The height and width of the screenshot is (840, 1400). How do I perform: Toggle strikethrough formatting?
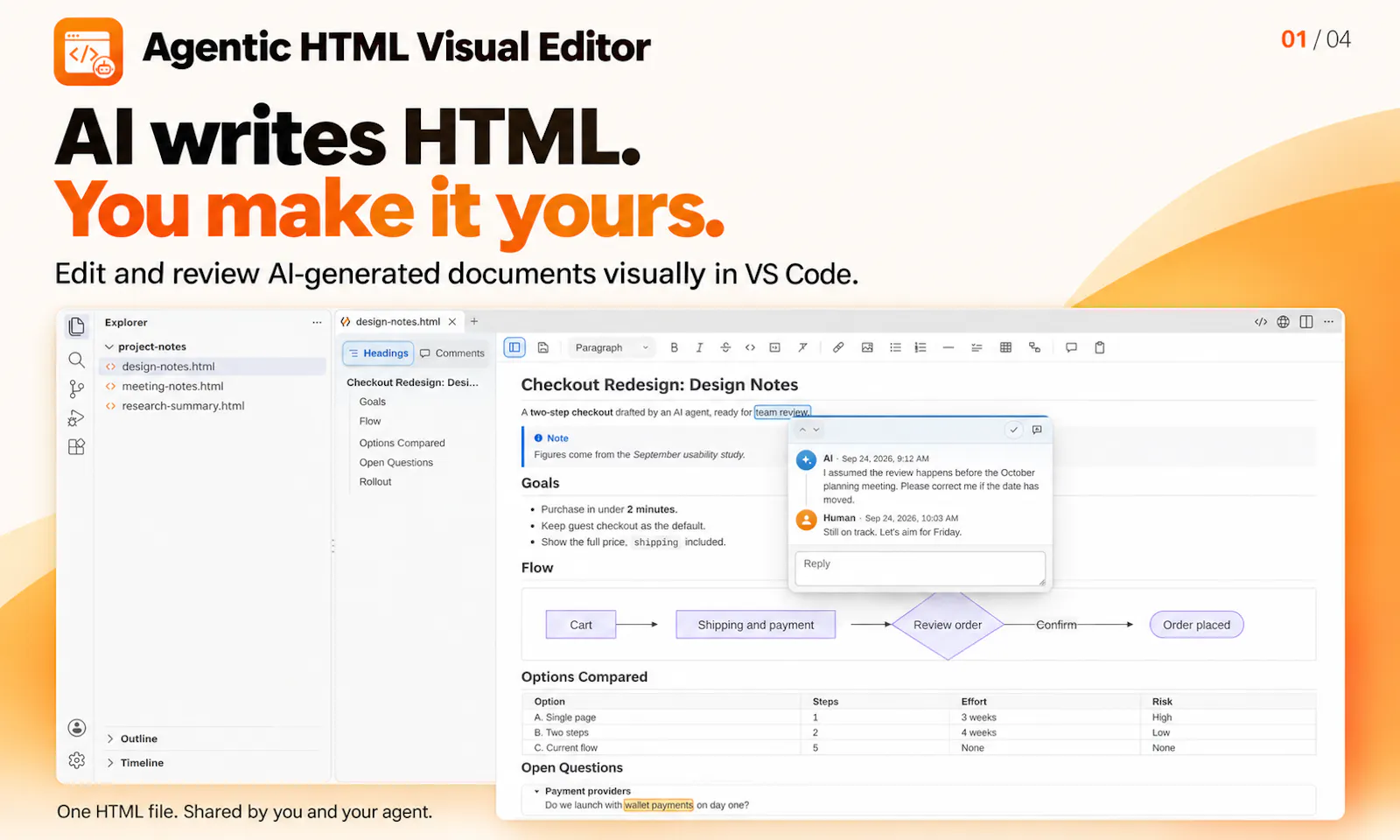725,347
